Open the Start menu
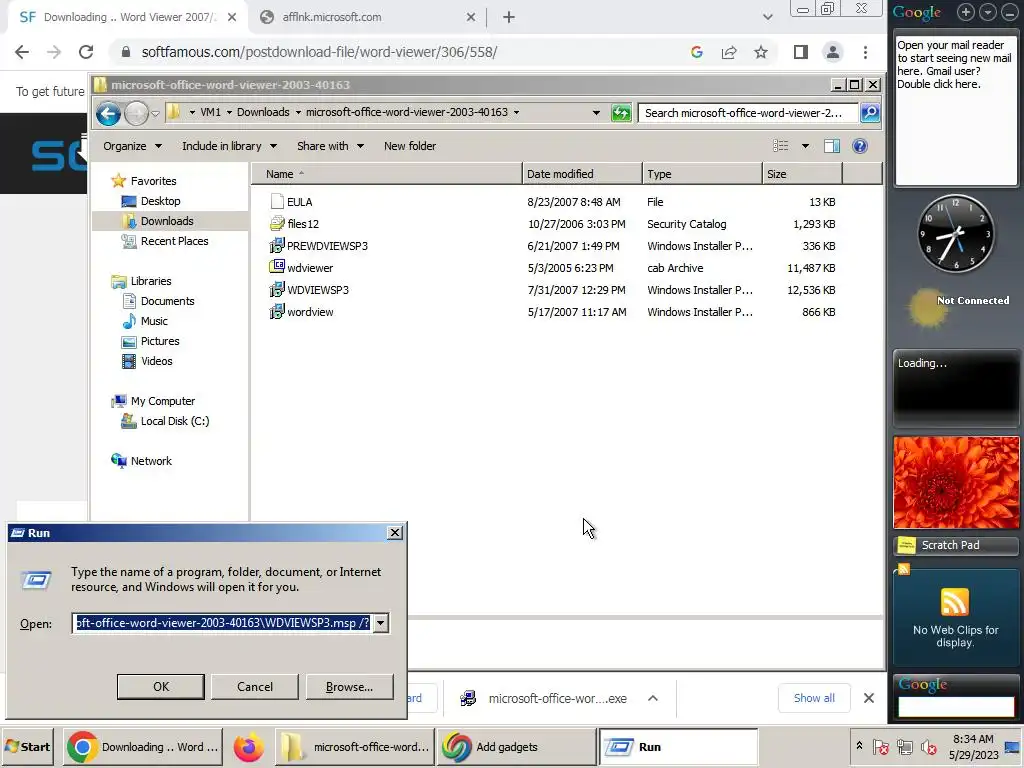1024x768 pixels. [x=28, y=746]
